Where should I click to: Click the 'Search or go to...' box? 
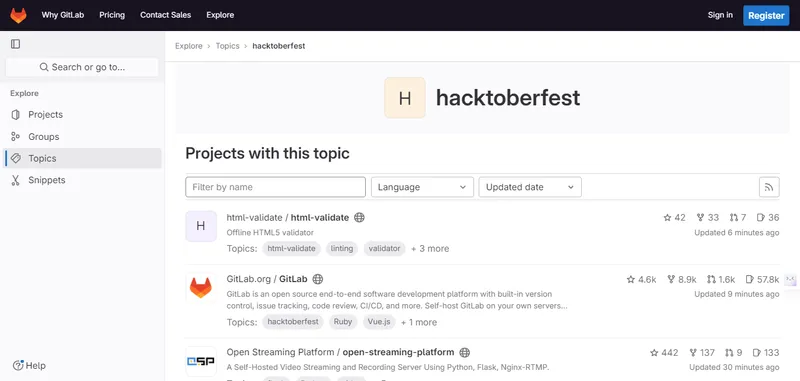(x=82, y=67)
